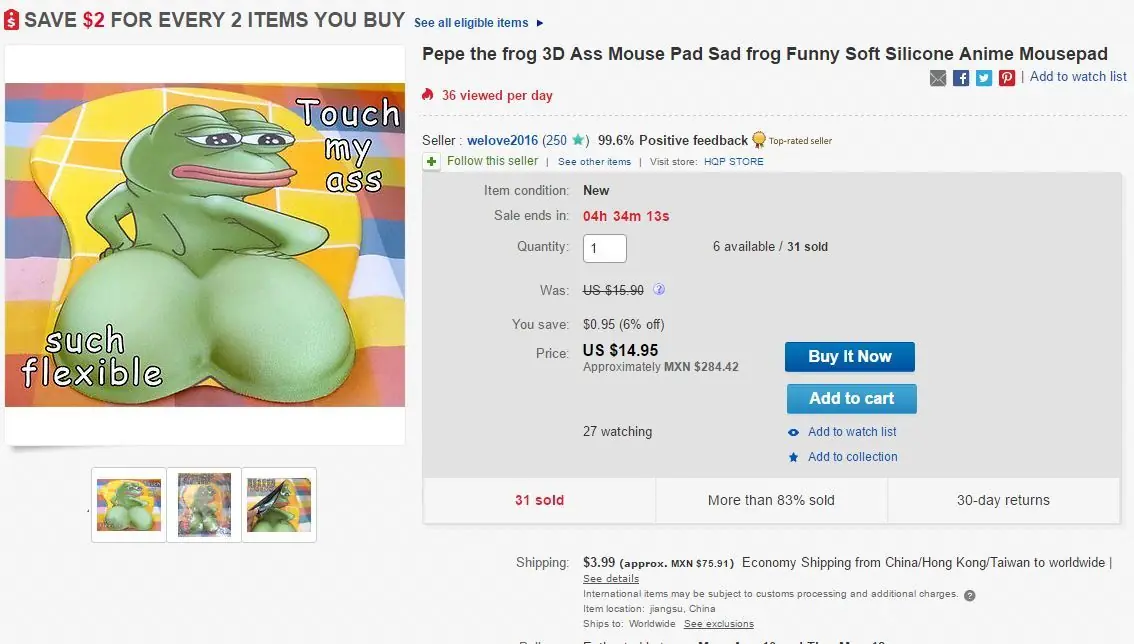1134x644 pixels.
Task: Share listing via email icon
Action: 938,78
